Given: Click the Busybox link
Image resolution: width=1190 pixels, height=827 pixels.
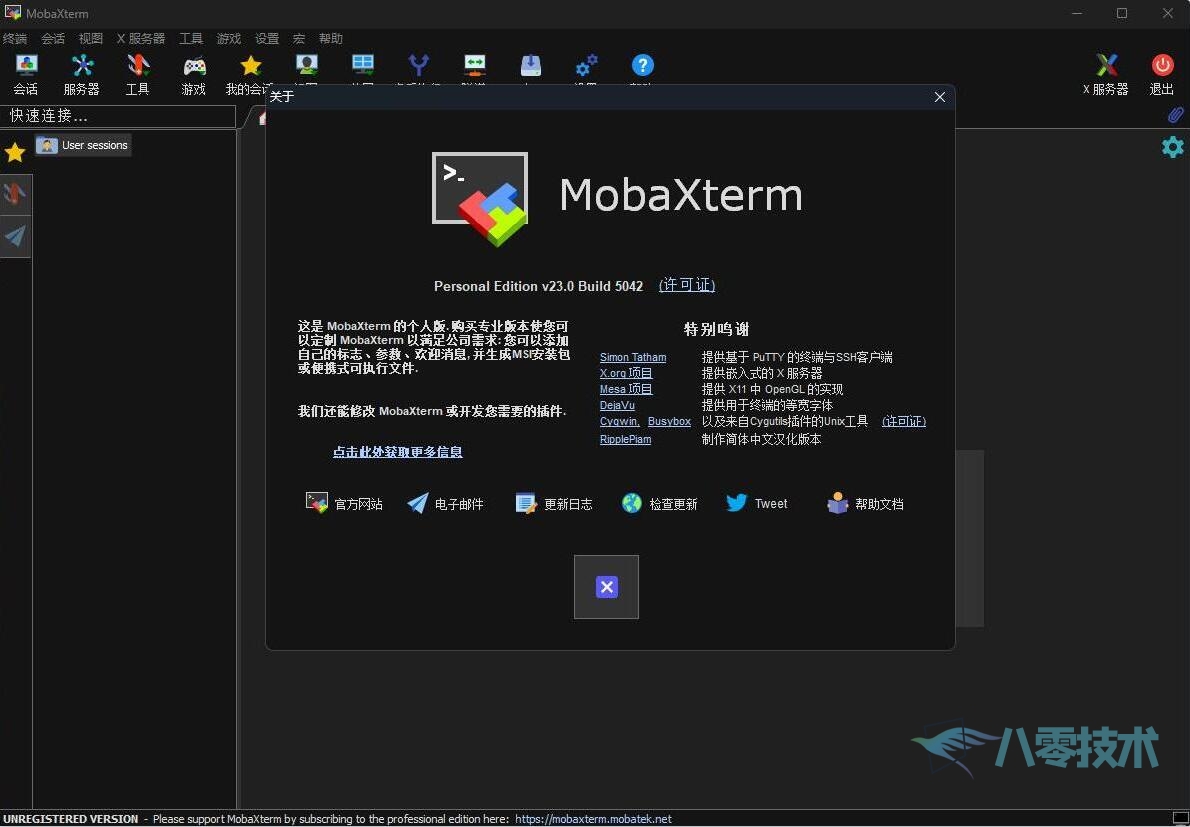Looking at the screenshot, I should (x=669, y=421).
